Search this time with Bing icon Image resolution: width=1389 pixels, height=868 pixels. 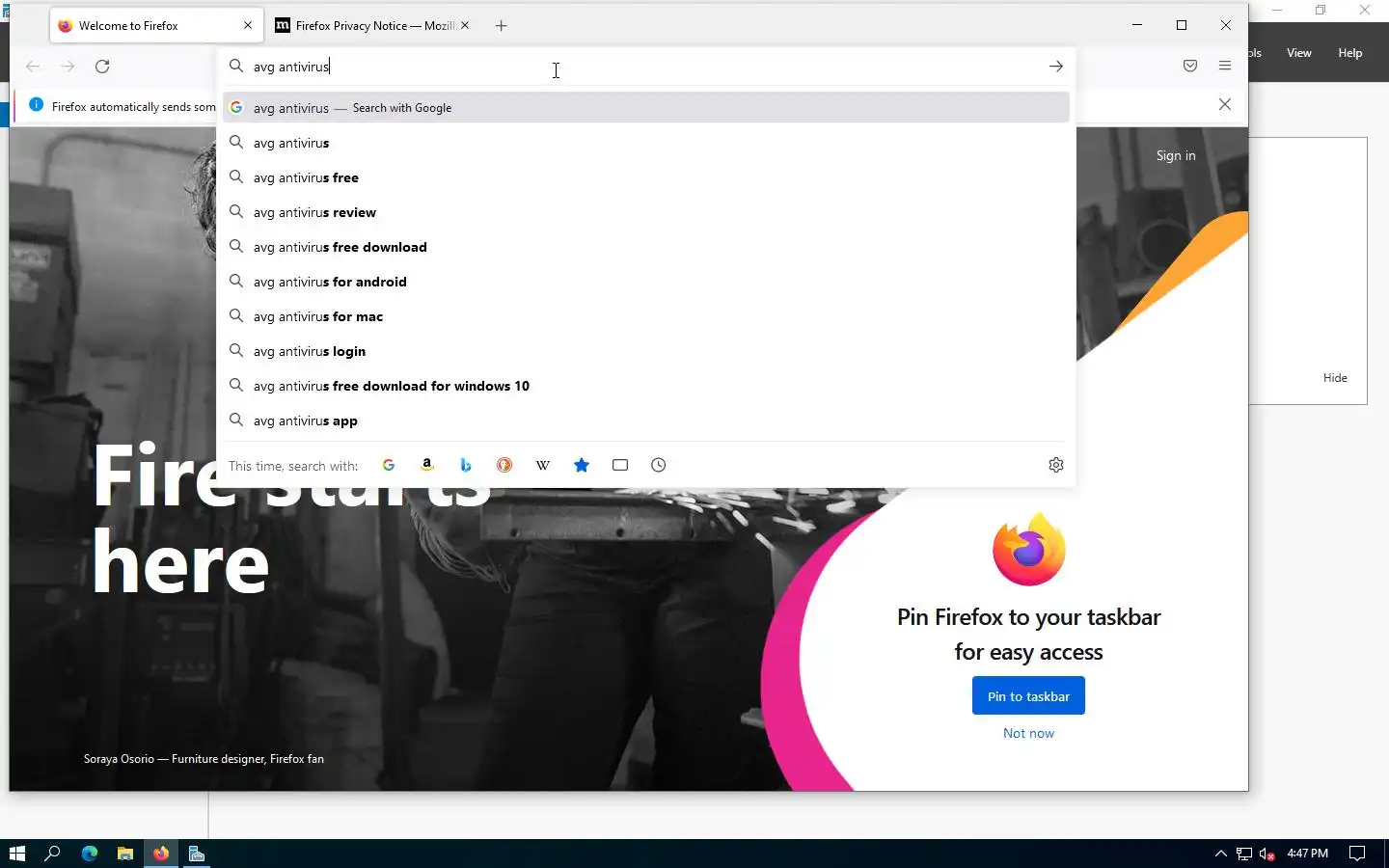(466, 465)
